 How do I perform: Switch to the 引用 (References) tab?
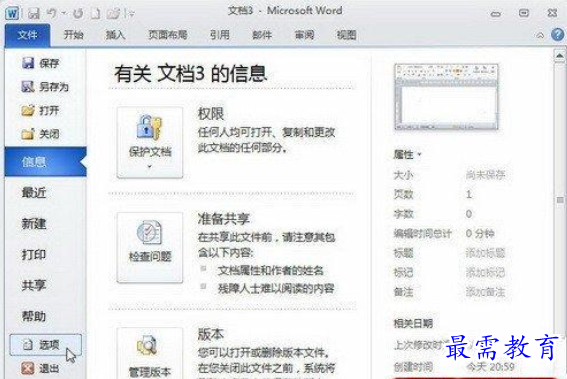[219, 35]
